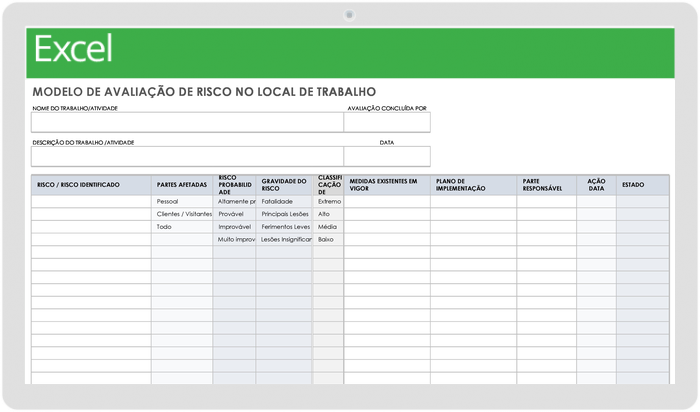Click the 'Principais Lesões' cell
Viewport: 700px width, 412px height.
(x=284, y=214)
